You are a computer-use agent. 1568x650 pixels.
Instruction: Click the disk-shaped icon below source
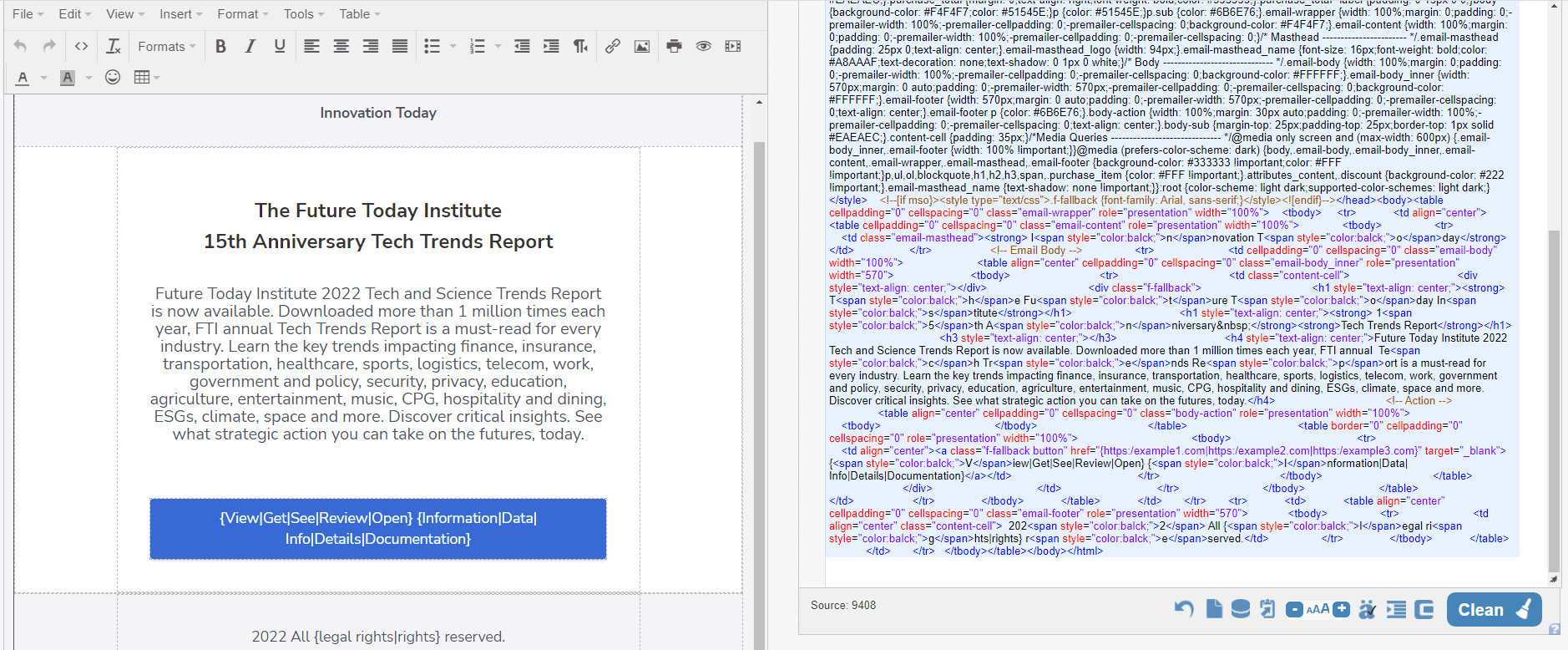1241,609
